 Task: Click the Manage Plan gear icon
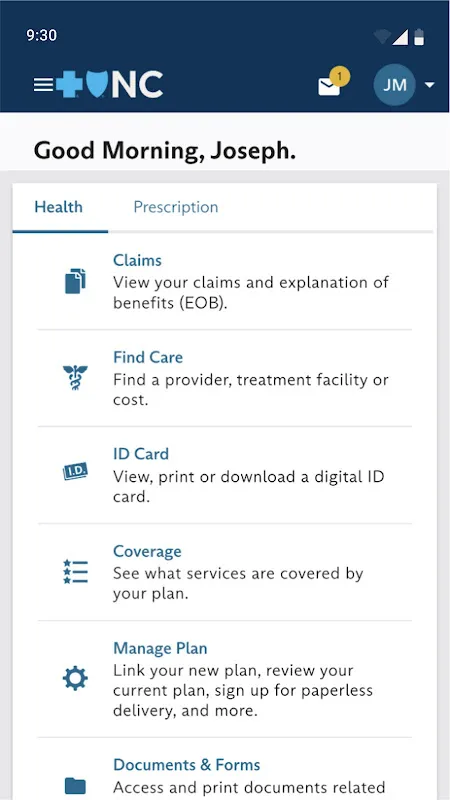click(76, 679)
